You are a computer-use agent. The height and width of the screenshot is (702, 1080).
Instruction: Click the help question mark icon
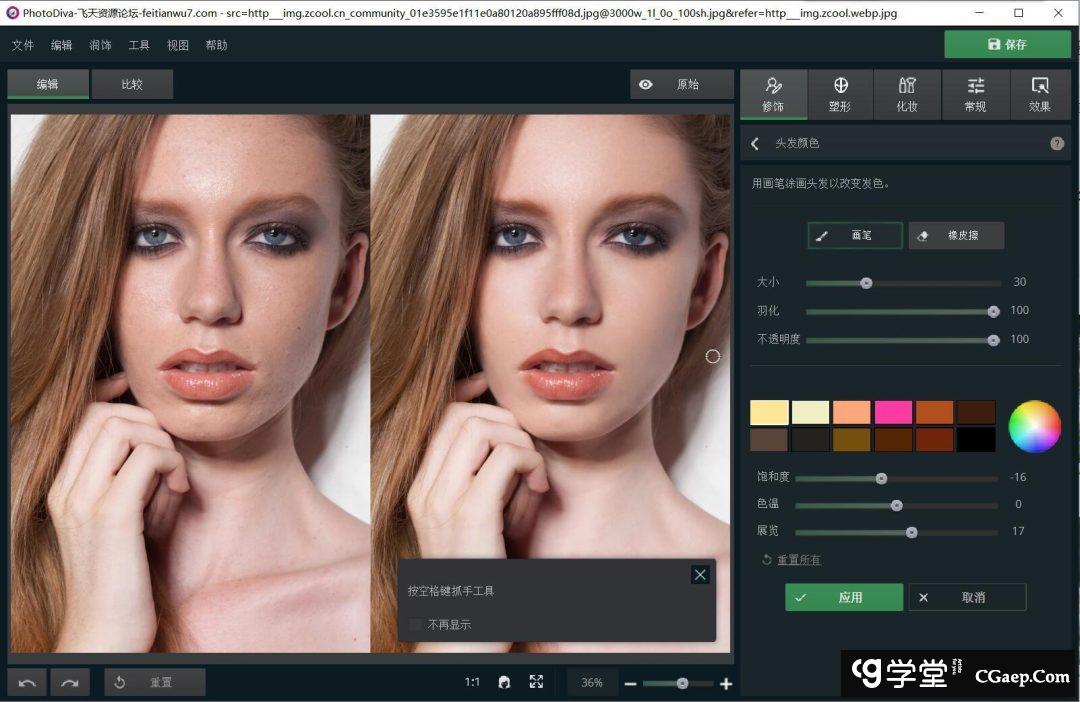point(1057,144)
